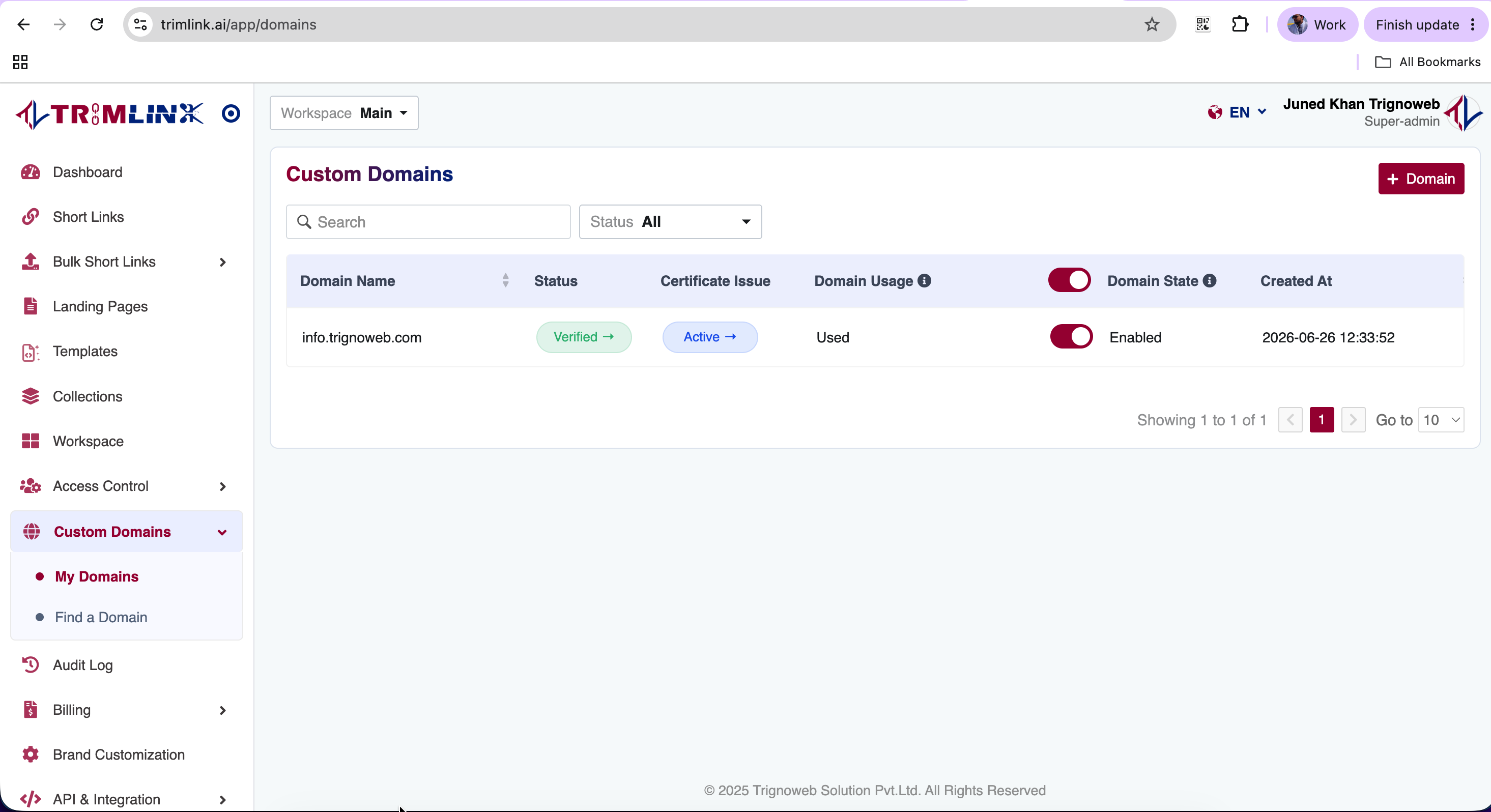
Task: Click the Audit Log history icon
Action: pos(30,664)
